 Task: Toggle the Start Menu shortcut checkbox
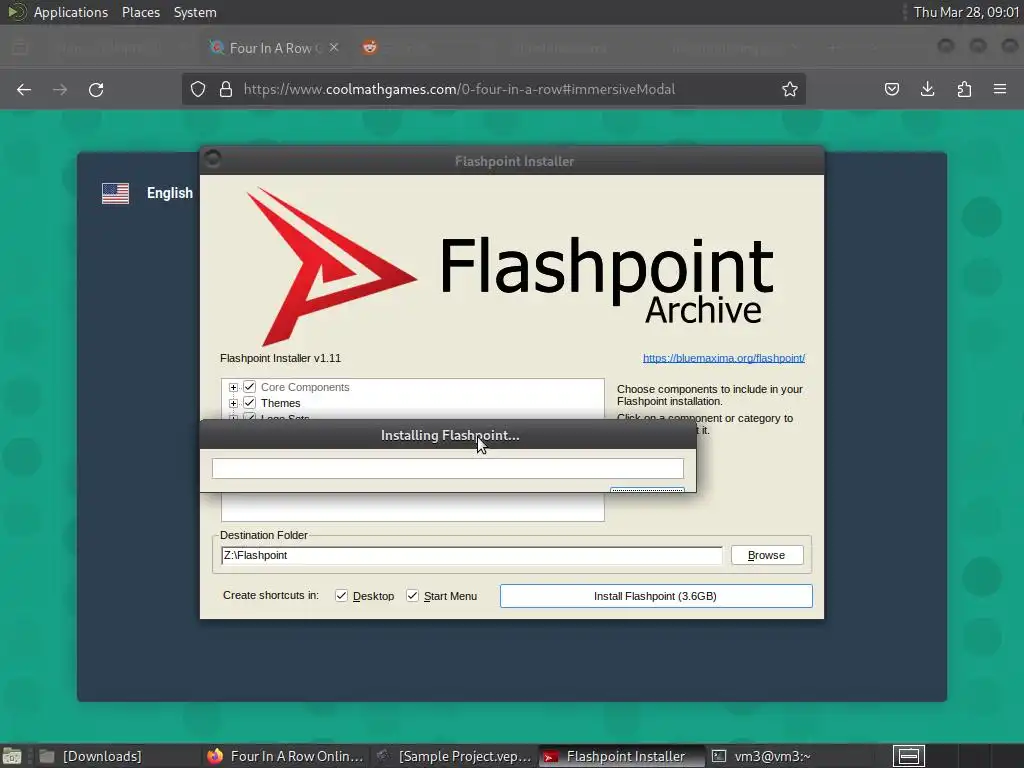(x=412, y=596)
